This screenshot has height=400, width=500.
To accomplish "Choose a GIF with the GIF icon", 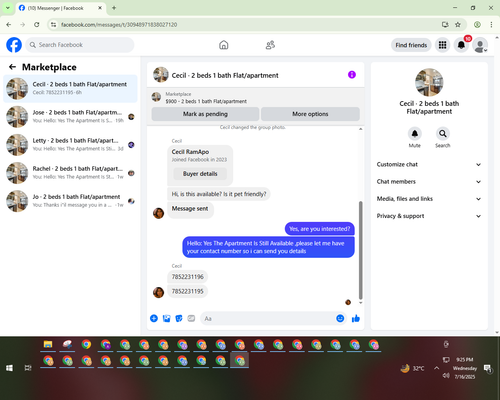I will coord(191,318).
